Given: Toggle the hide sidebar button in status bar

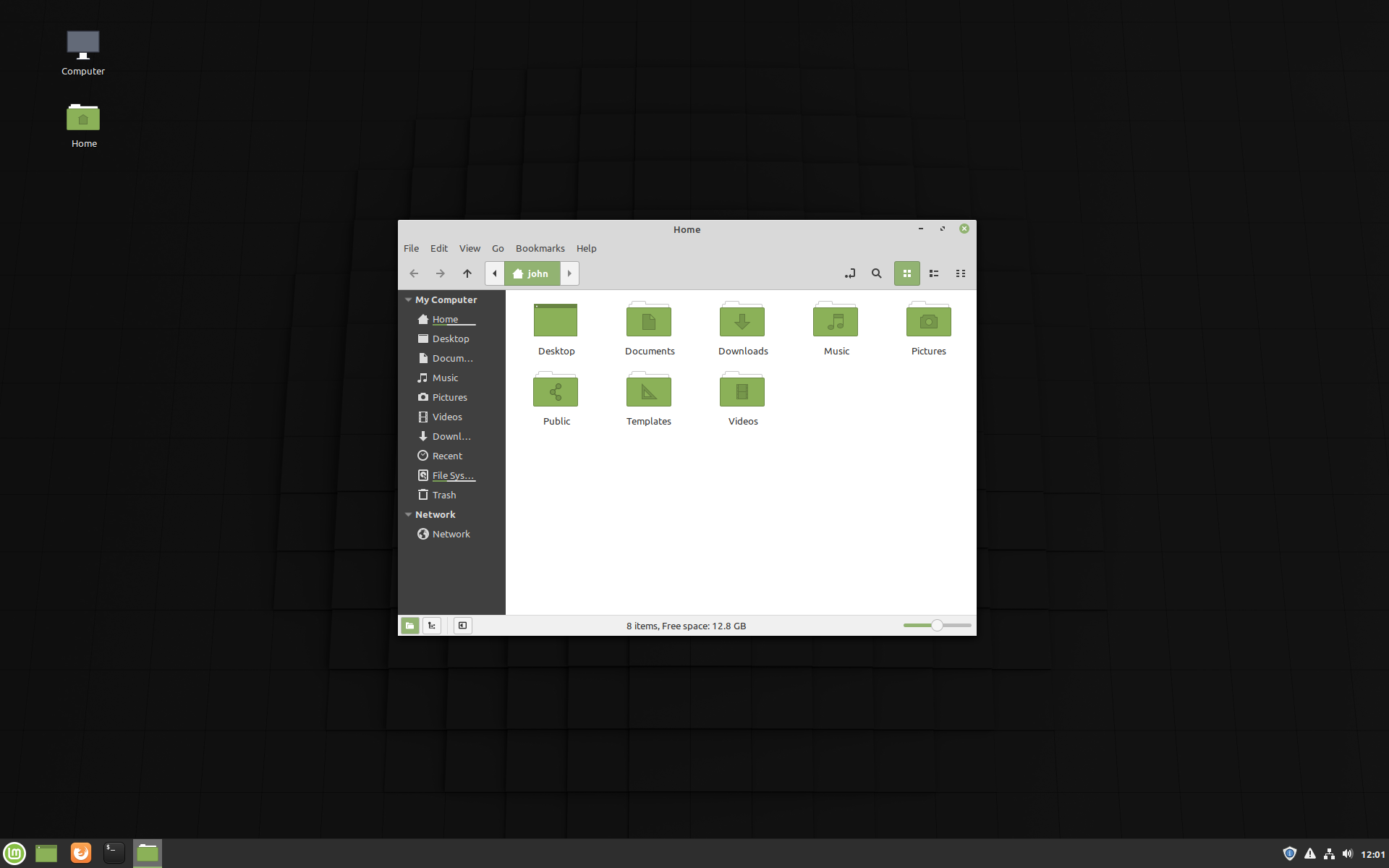Looking at the screenshot, I should pos(462,625).
